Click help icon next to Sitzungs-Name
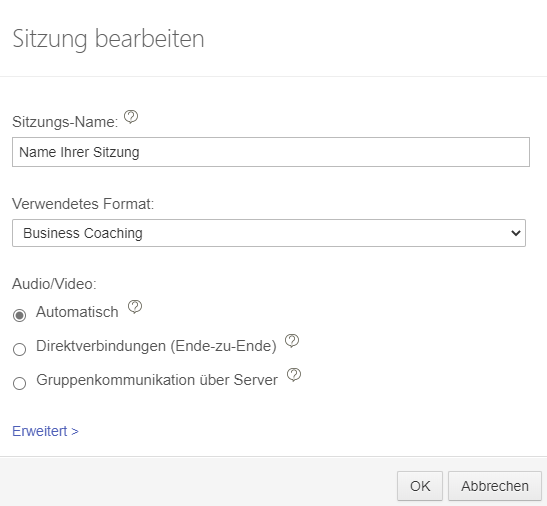Screen dimensions: 547x506 click(131, 117)
